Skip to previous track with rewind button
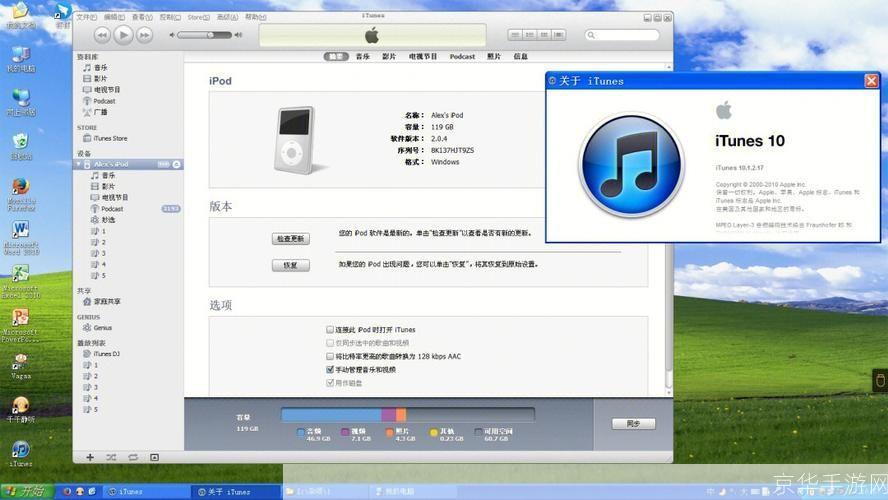The image size is (888, 500). coord(102,36)
